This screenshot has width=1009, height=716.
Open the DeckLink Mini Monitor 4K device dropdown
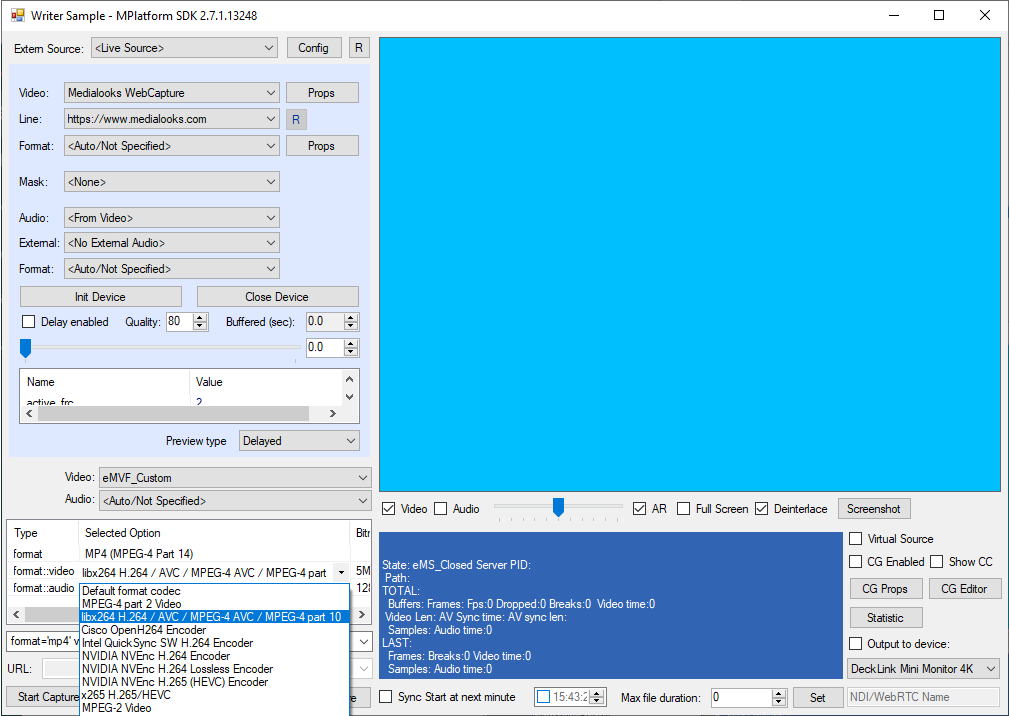coord(922,668)
